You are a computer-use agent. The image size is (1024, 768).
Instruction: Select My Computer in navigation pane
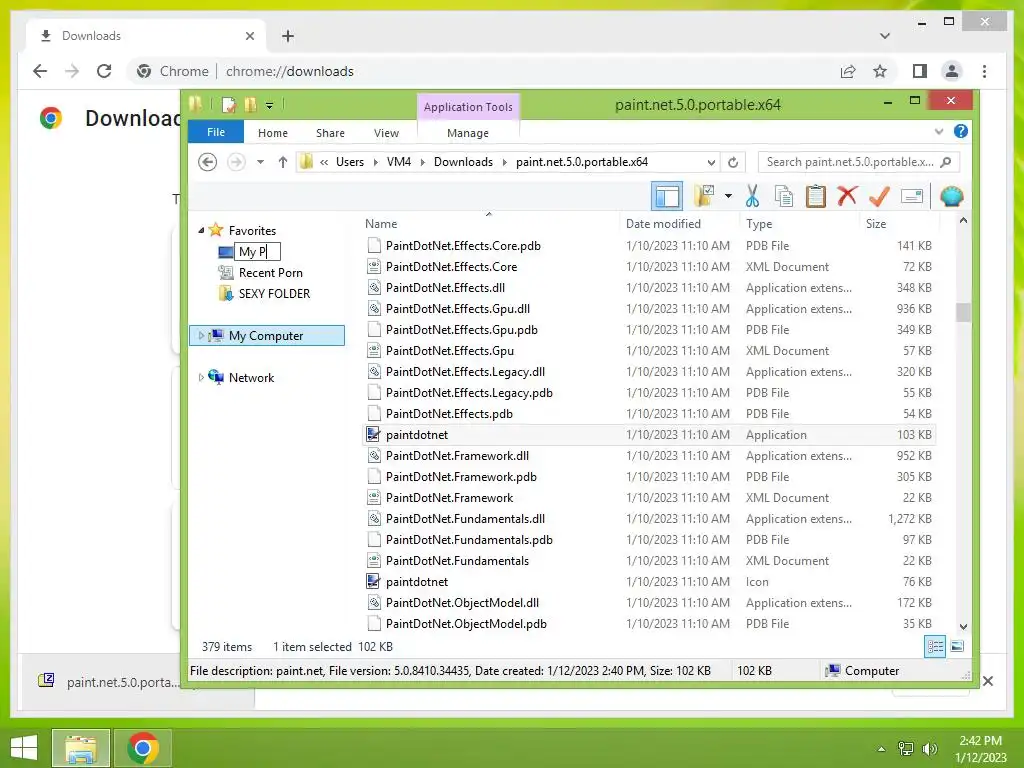click(266, 336)
